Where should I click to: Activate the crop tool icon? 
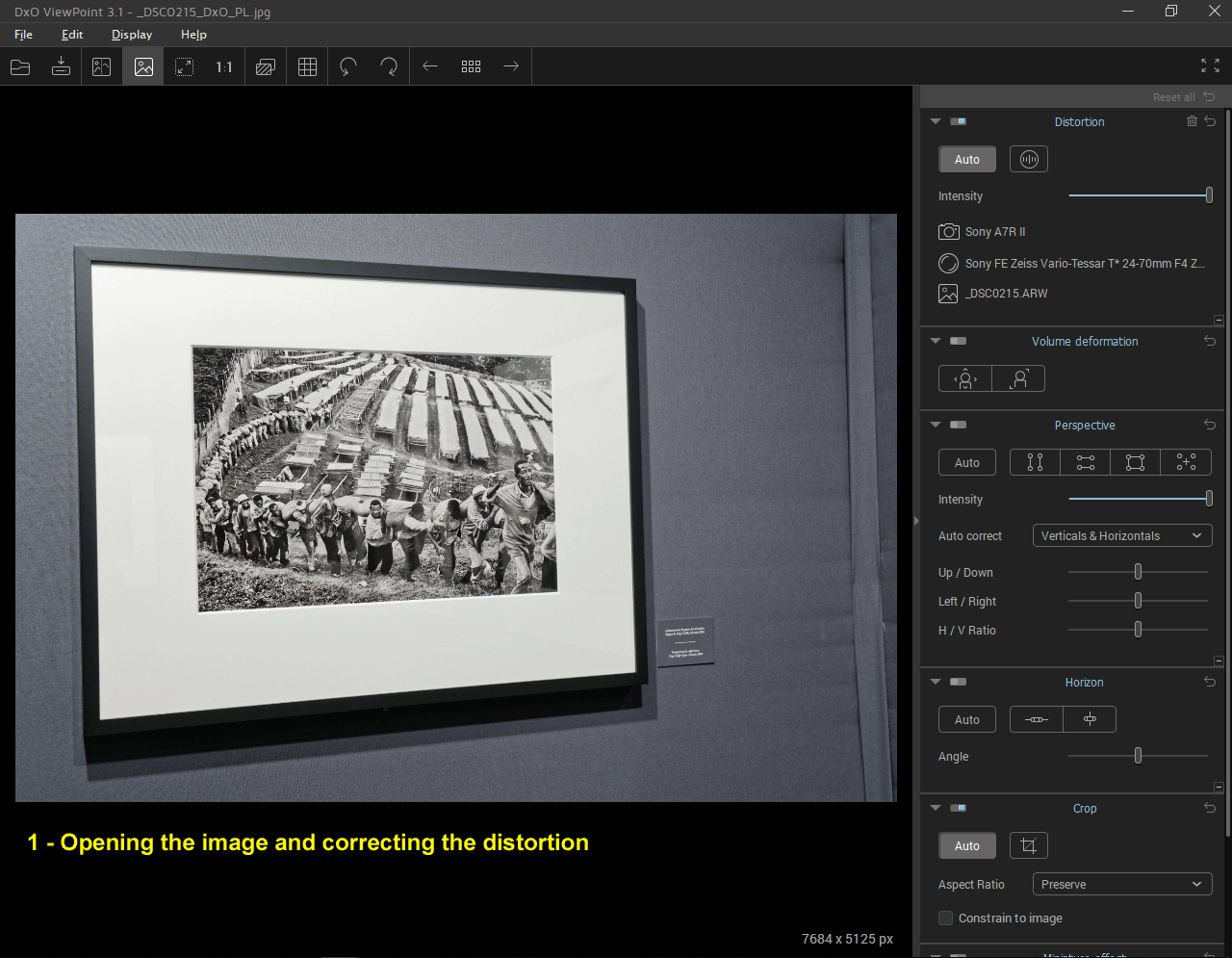click(1028, 845)
